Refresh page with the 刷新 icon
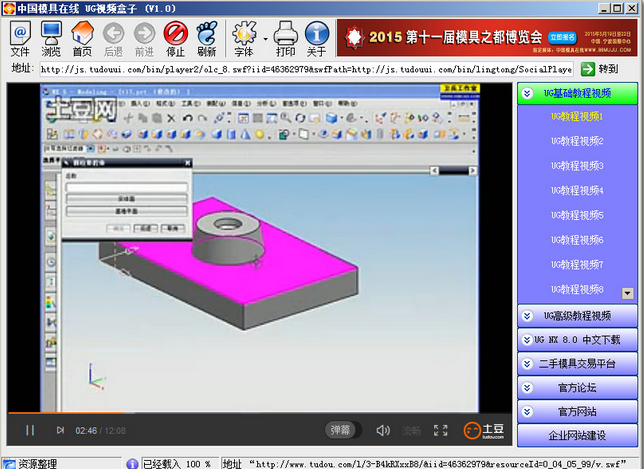644x469 pixels. pos(206,39)
